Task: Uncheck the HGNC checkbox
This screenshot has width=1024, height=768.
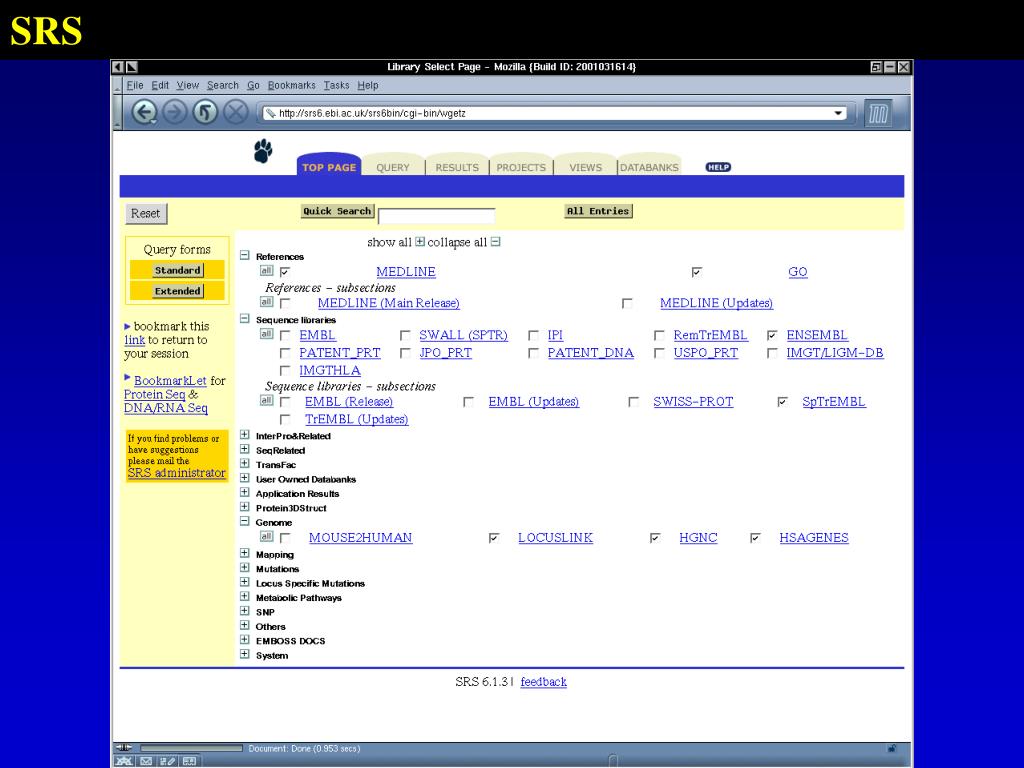Action: pos(655,537)
